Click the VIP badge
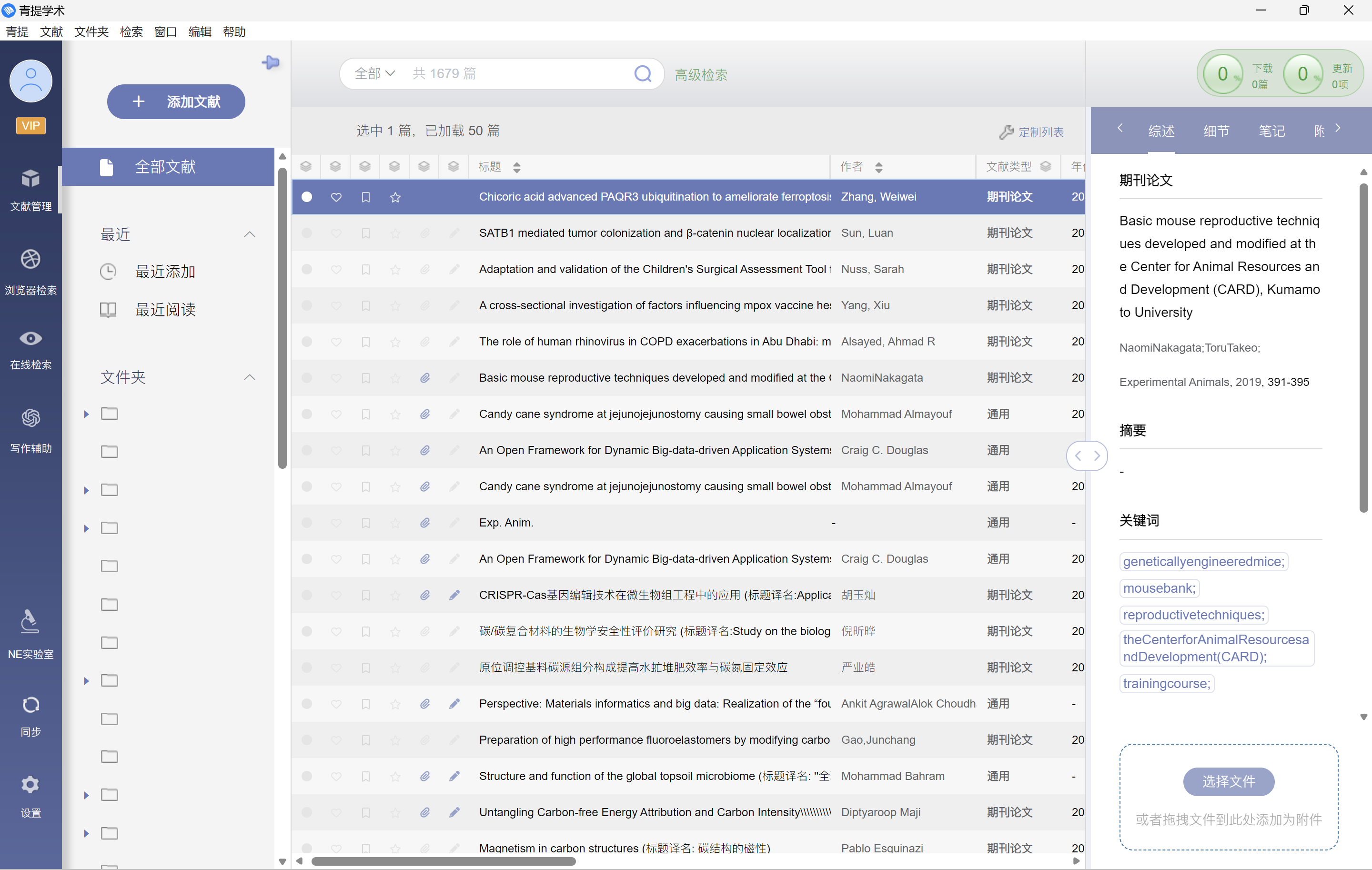This screenshot has height=870, width=1372. (x=31, y=125)
